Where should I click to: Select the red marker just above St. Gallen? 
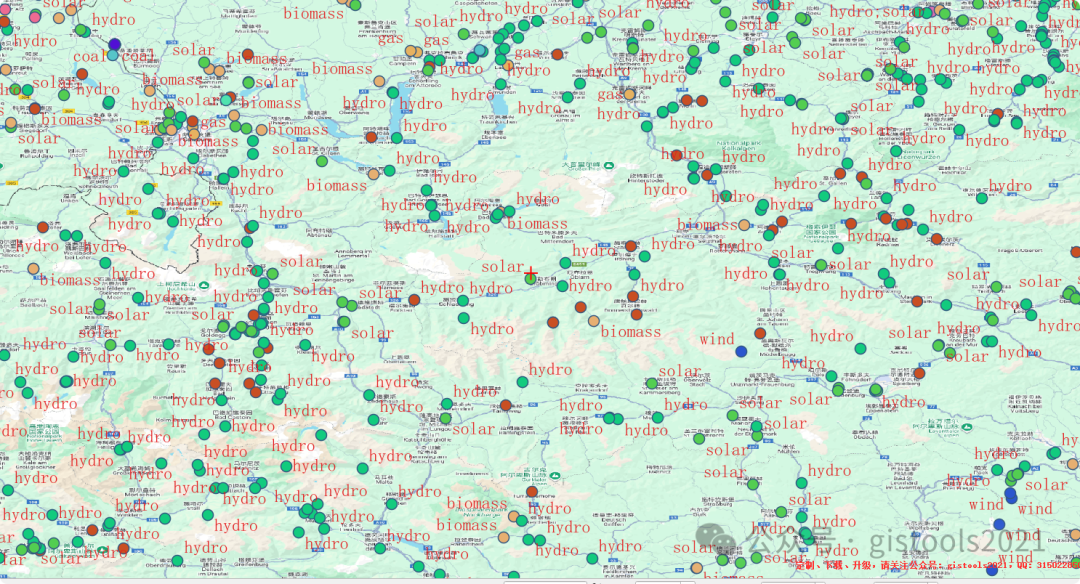[840, 173]
